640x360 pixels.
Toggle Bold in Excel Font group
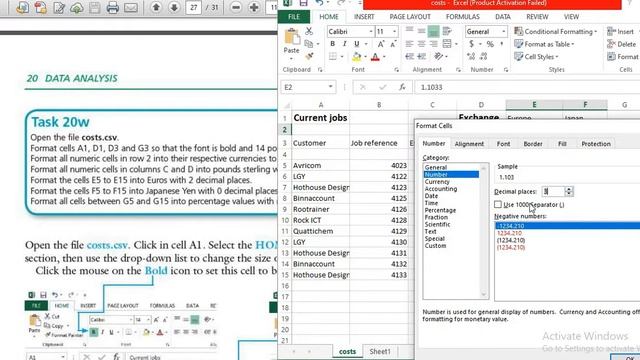(x=332, y=44)
